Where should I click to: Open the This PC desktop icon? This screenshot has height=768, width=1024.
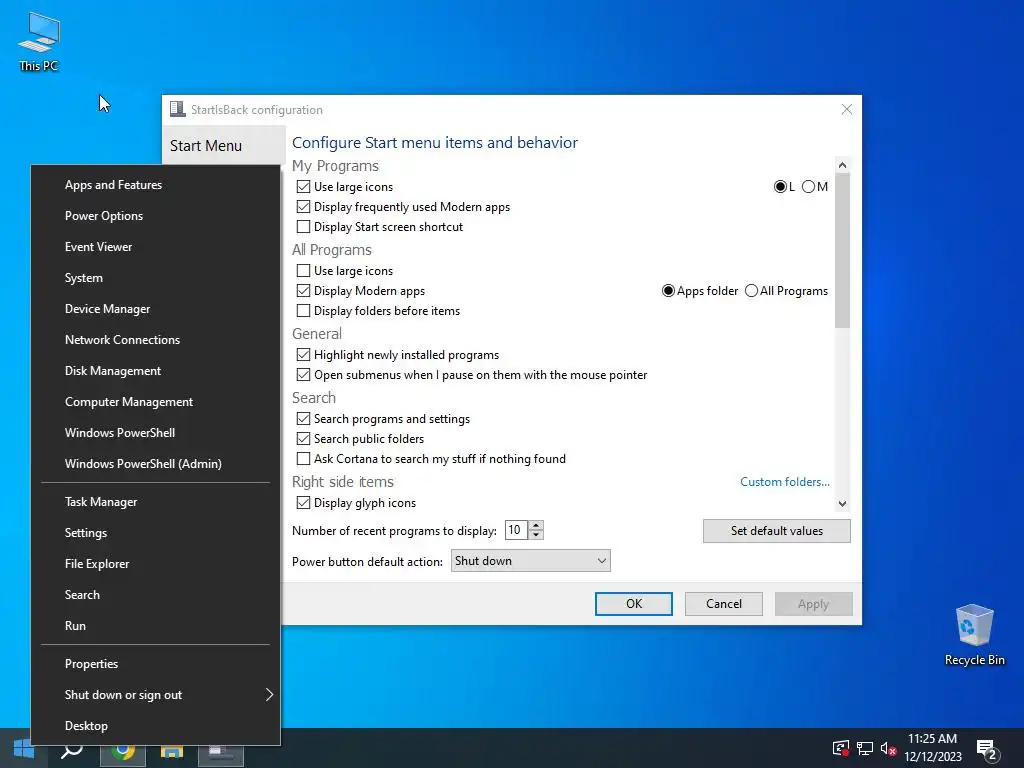point(39,42)
